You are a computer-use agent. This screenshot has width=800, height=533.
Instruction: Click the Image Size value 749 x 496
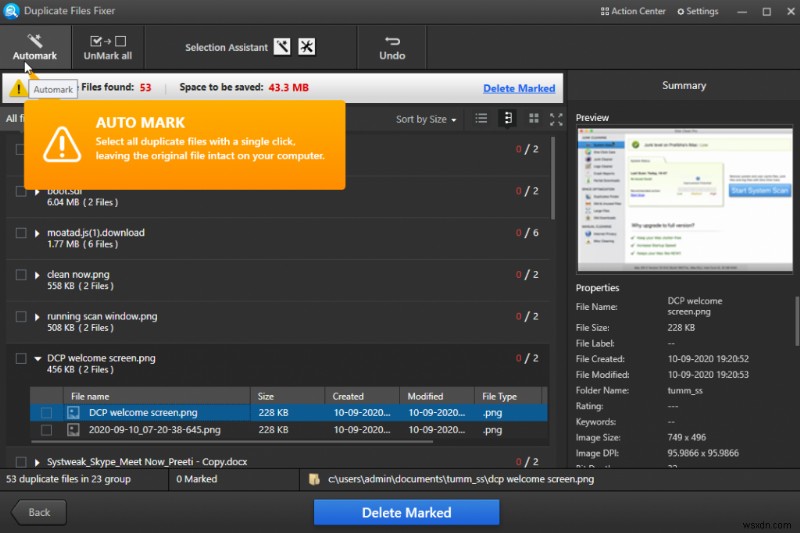click(x=687, y=438)
